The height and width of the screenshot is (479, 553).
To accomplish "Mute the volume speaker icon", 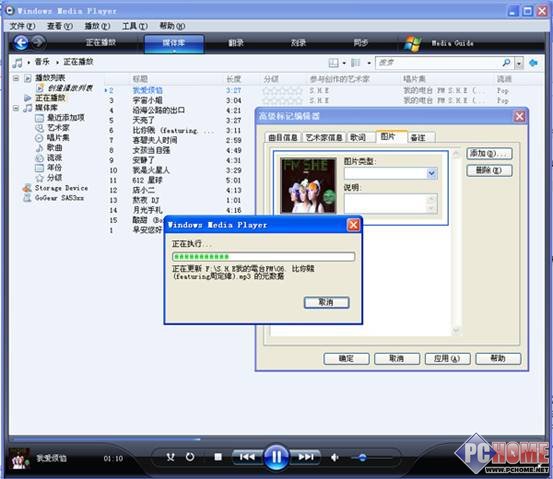I will [x=335, y=457].
